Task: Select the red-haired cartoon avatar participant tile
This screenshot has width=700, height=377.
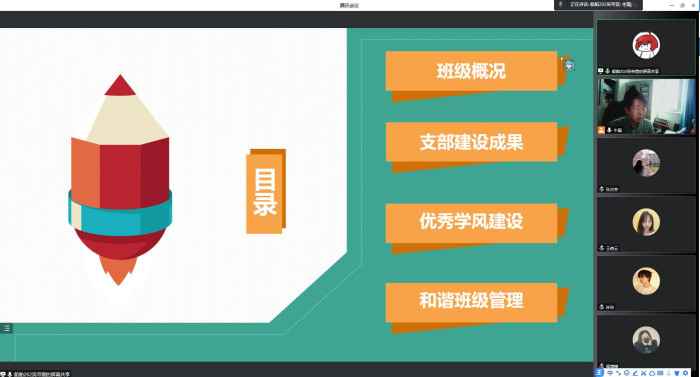Action: tap(646, 47)
